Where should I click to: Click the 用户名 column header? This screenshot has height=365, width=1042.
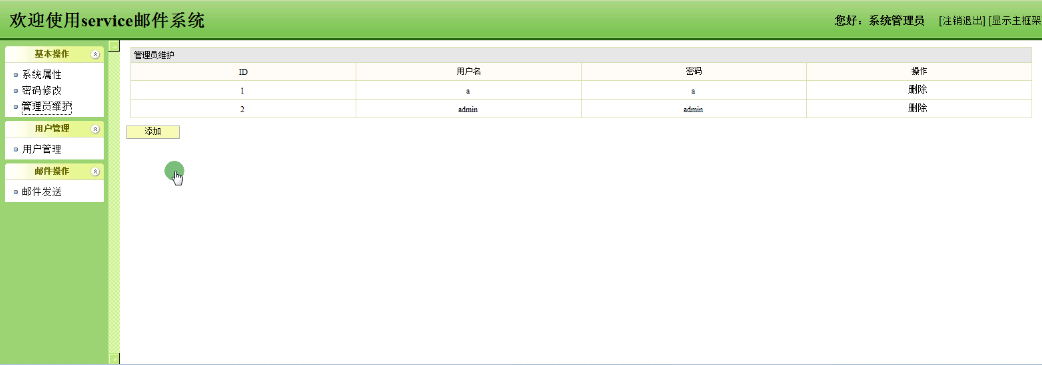[469, 71]
